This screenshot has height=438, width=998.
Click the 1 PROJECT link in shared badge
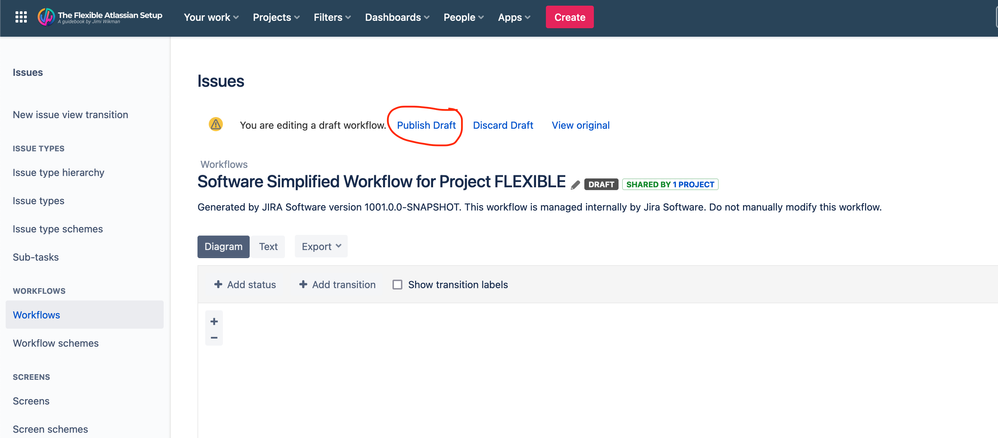point(693,185)
